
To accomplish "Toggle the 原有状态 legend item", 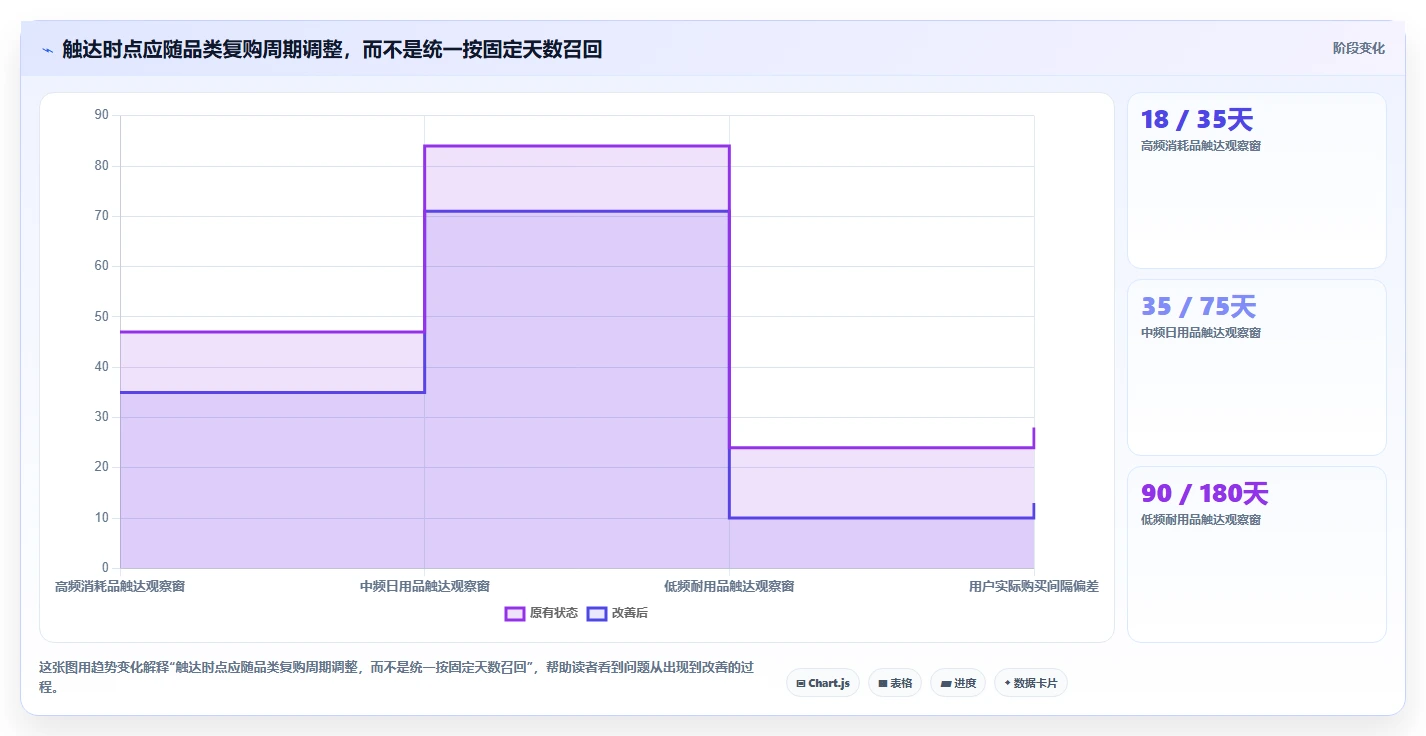I will click(541, 613).
